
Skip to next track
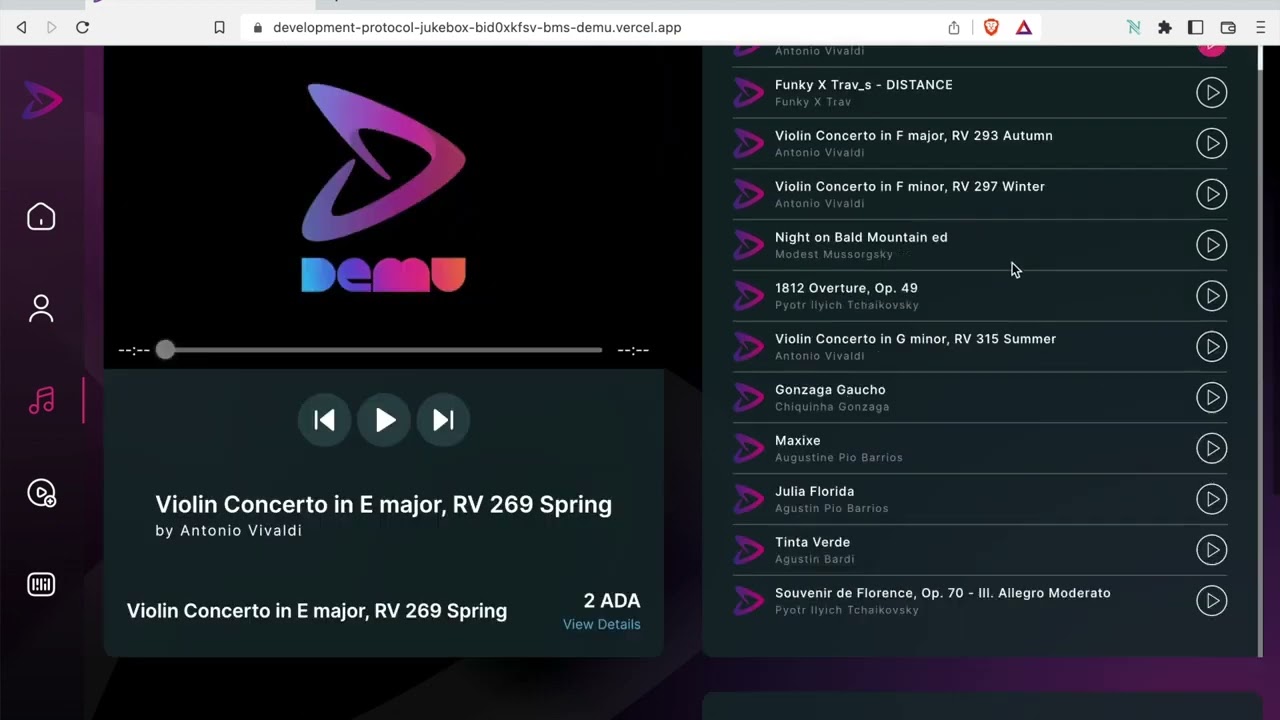click(x=443, y=421)
